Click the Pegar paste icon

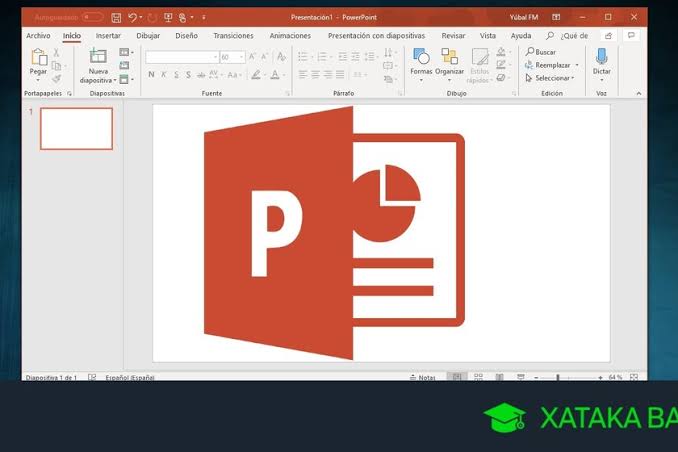coord(38,57)
